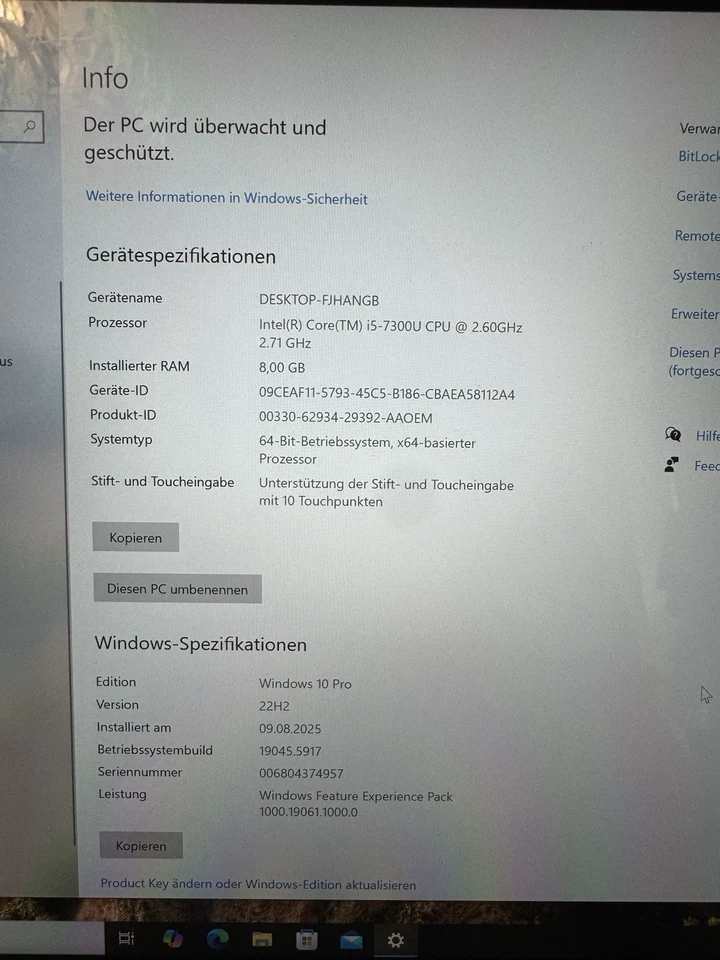This screenshot has height=960, width=720.
Task: Click the Info page title
Action: tap(105, 78)
